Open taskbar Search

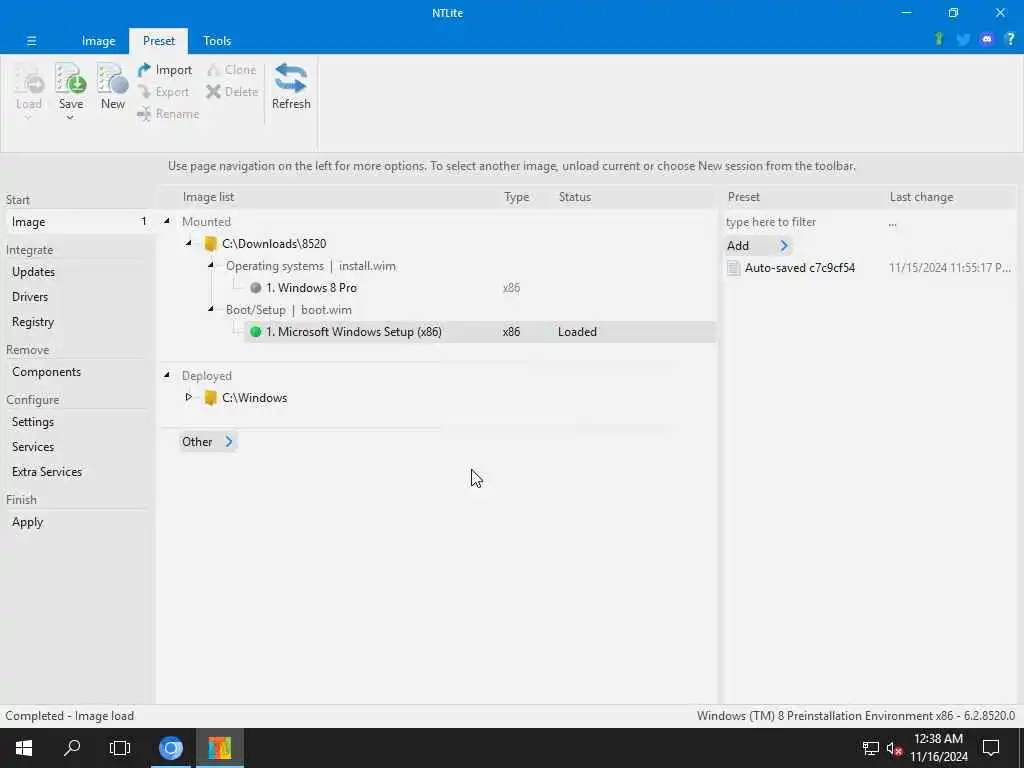point(72,748)
